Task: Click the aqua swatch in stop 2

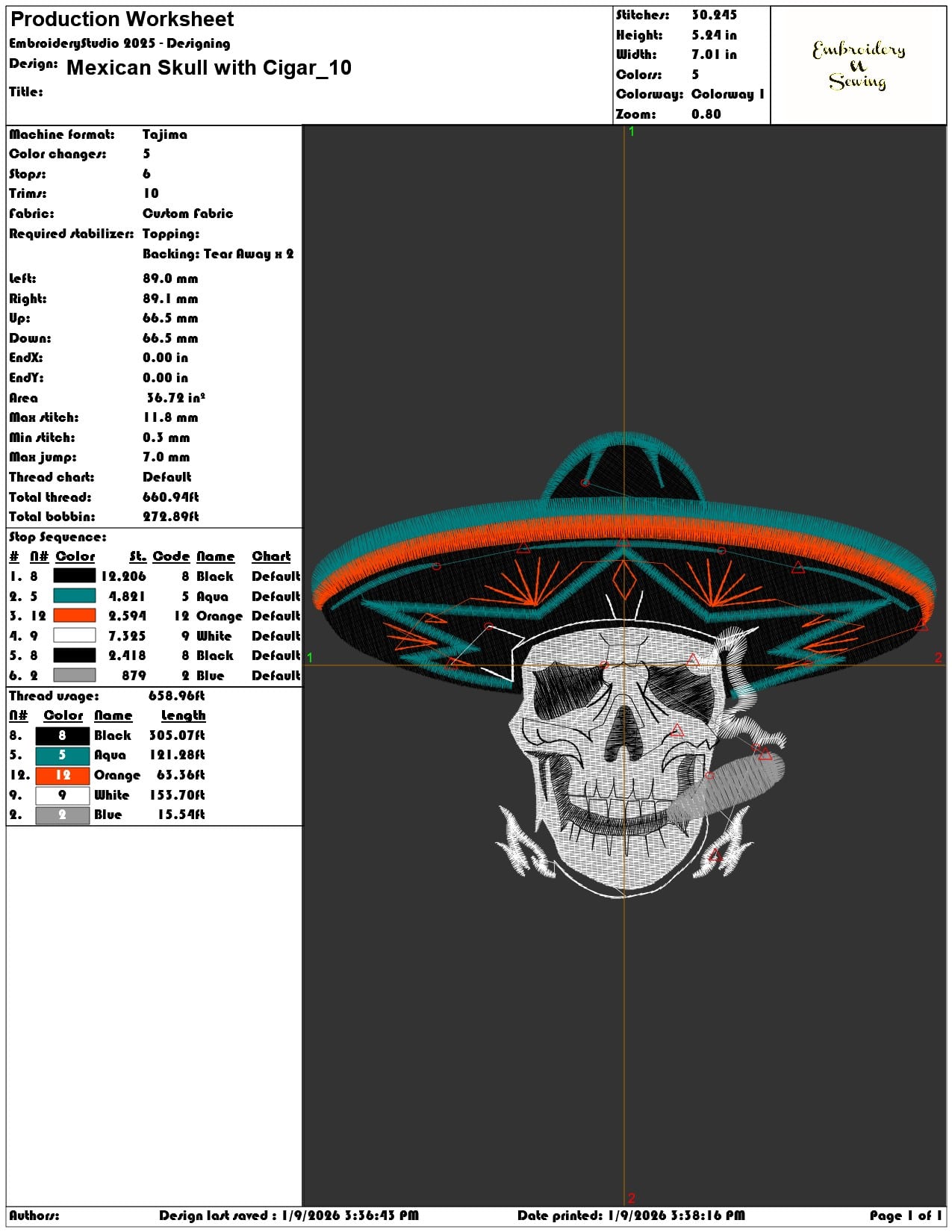Action: 75,596
